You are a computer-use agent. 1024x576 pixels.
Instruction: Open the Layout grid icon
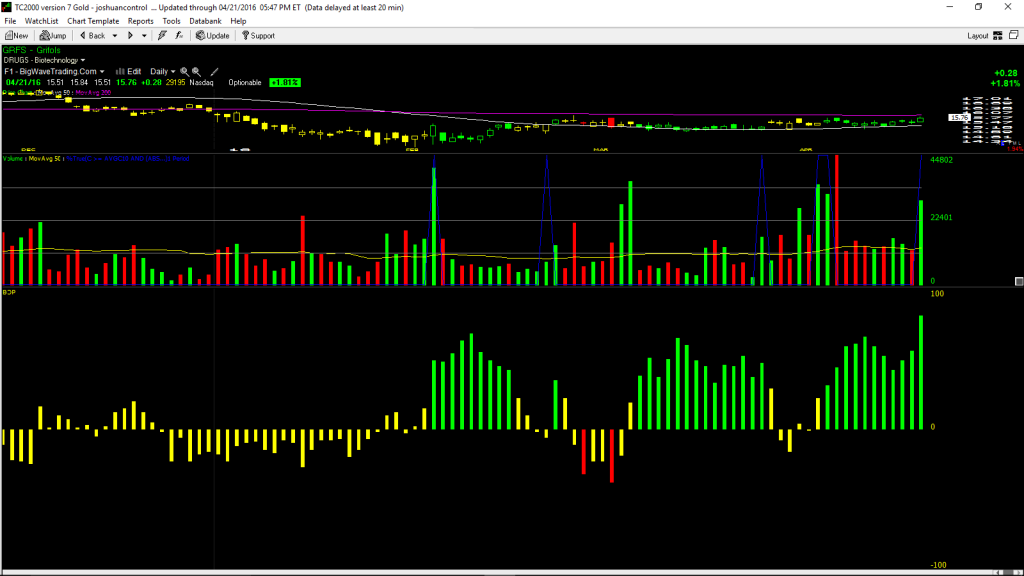998,36
